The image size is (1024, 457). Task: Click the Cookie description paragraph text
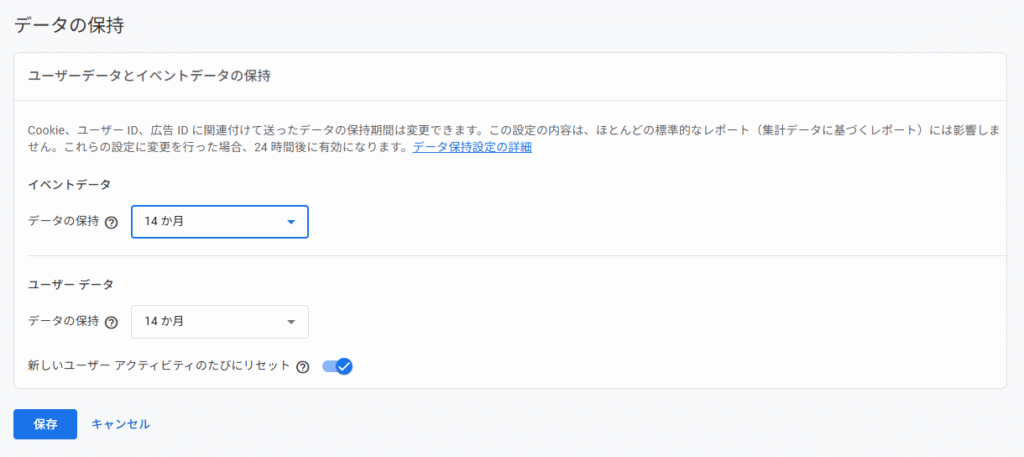point(400,130)
